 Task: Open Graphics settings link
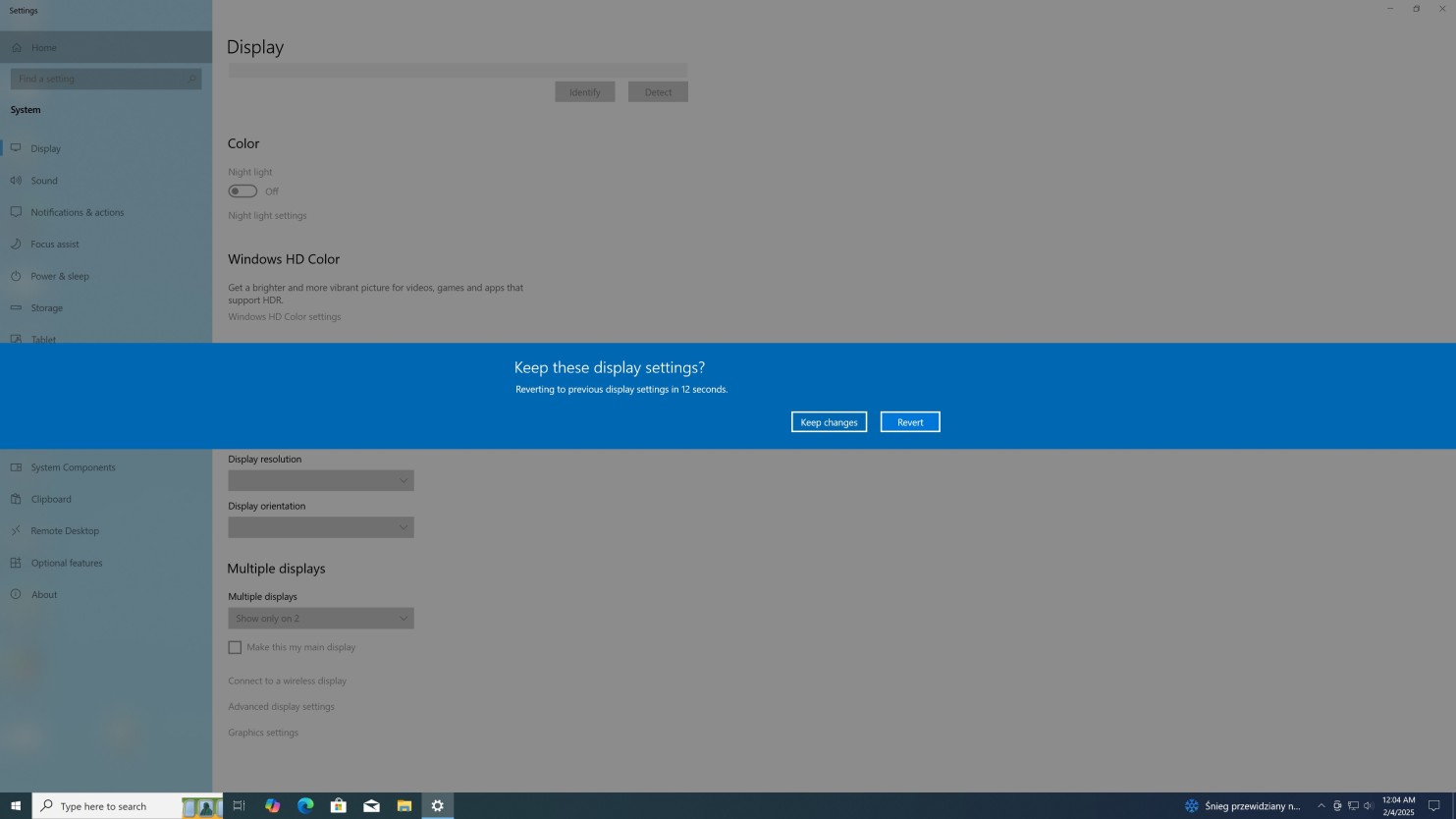(263, 733)
